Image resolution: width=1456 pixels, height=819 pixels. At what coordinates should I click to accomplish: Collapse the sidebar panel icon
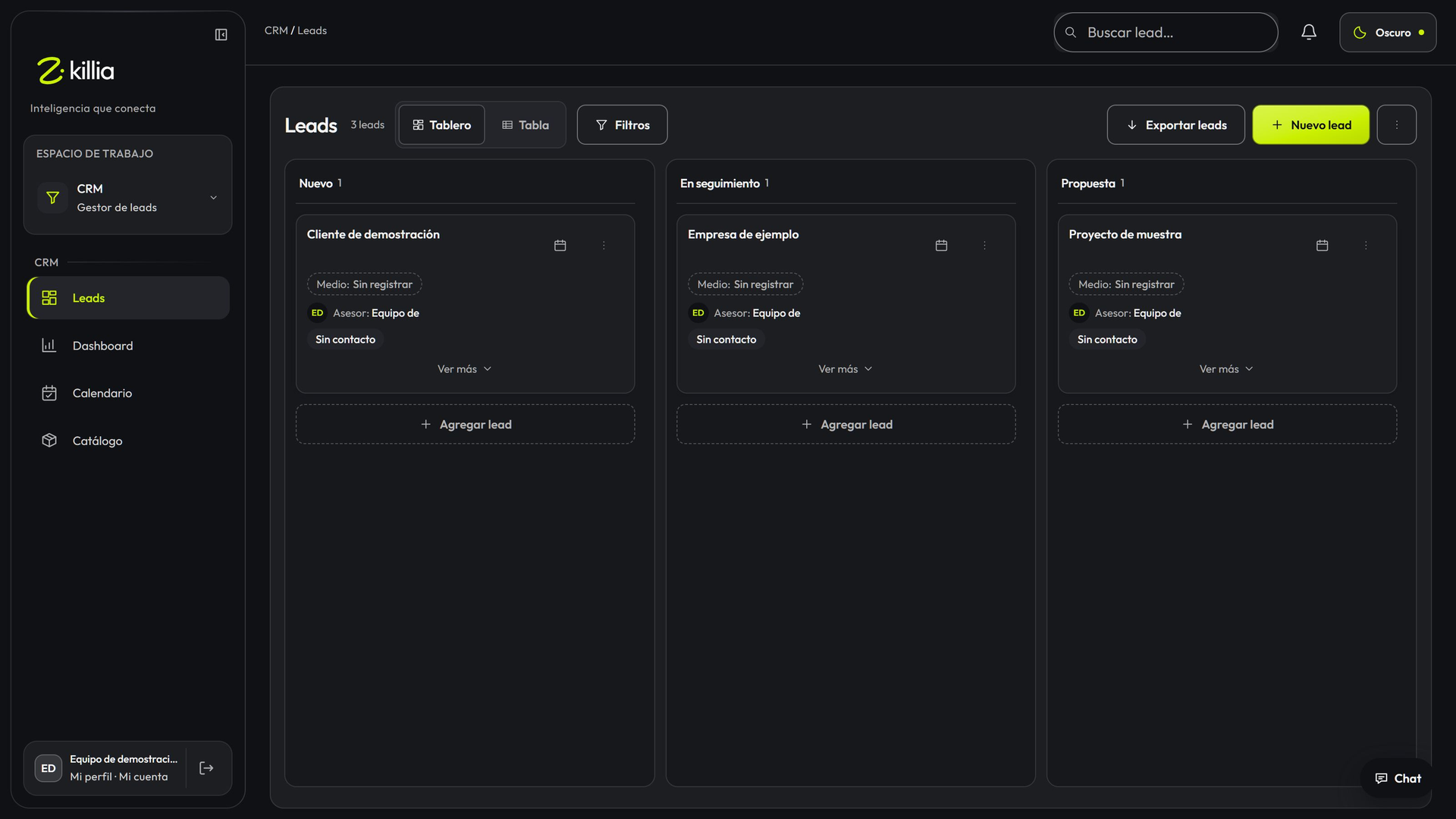pos(221,35)
